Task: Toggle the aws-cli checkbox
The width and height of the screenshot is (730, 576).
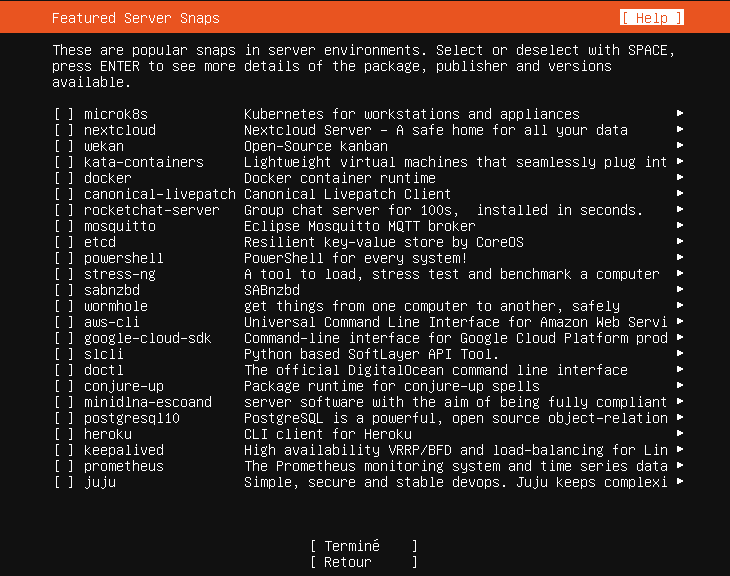Action: point(64,322)
